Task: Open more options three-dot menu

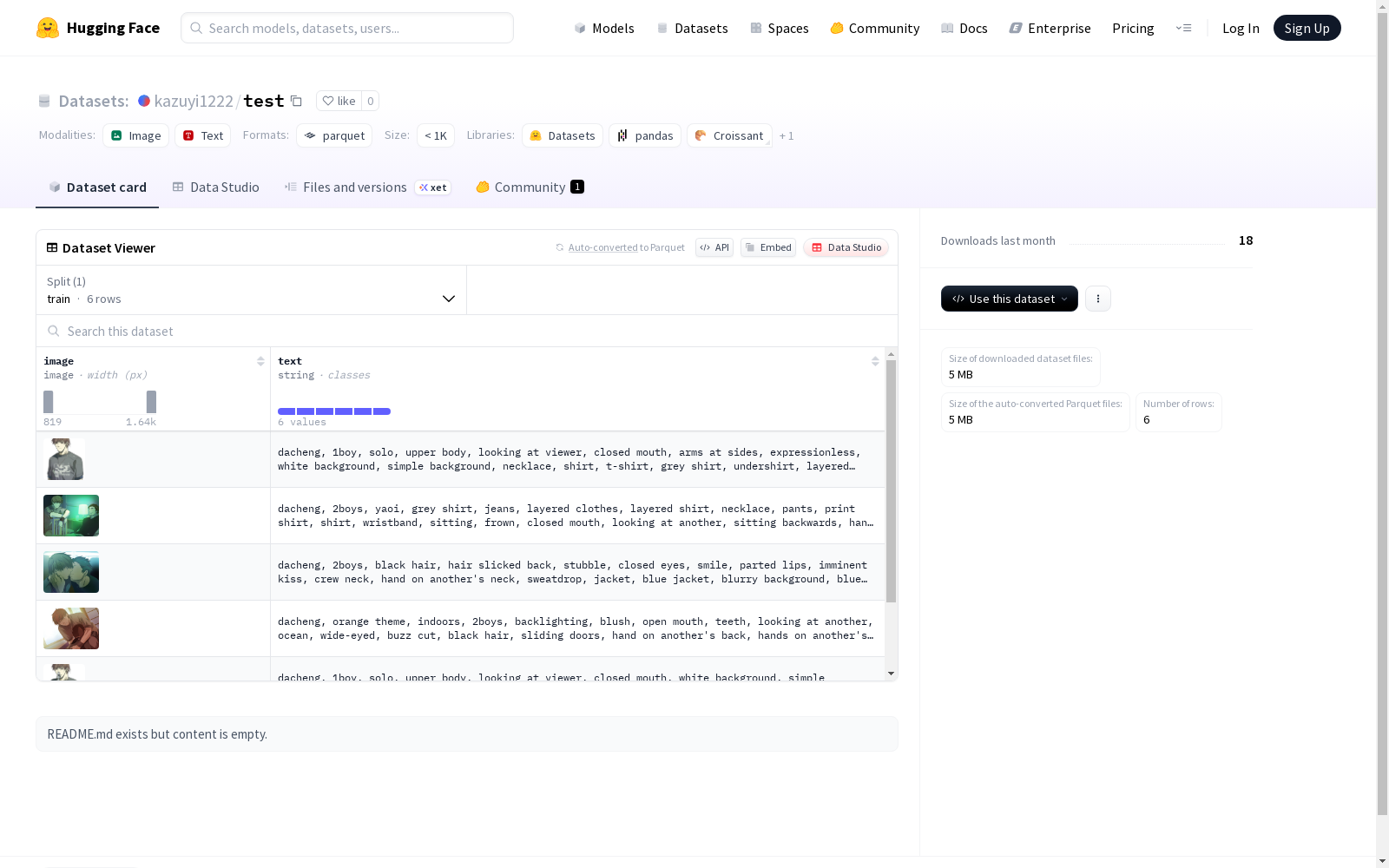Action: 1098,299
